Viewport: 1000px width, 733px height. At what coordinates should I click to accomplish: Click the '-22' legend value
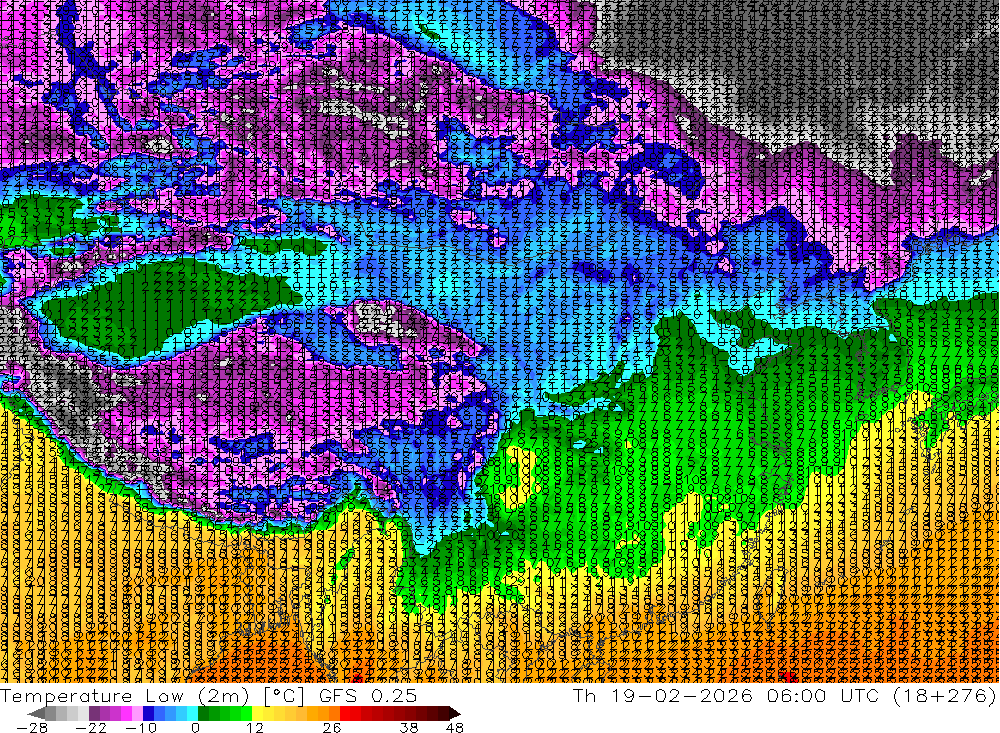[91, 728]
